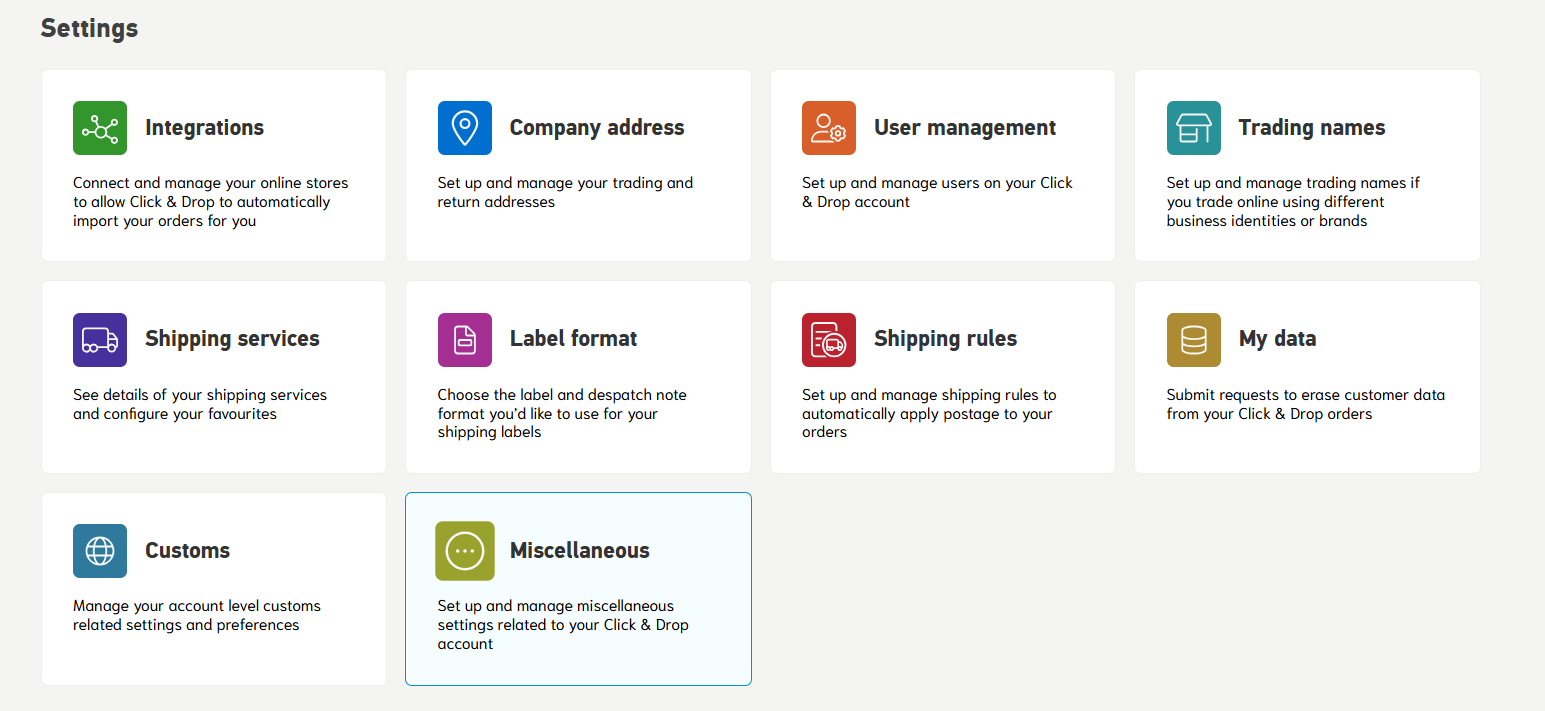Image resolution: width=1545 pixels, height=711 pixels.
Task: Open Company address settings heading
Action: tap(597, 128)
